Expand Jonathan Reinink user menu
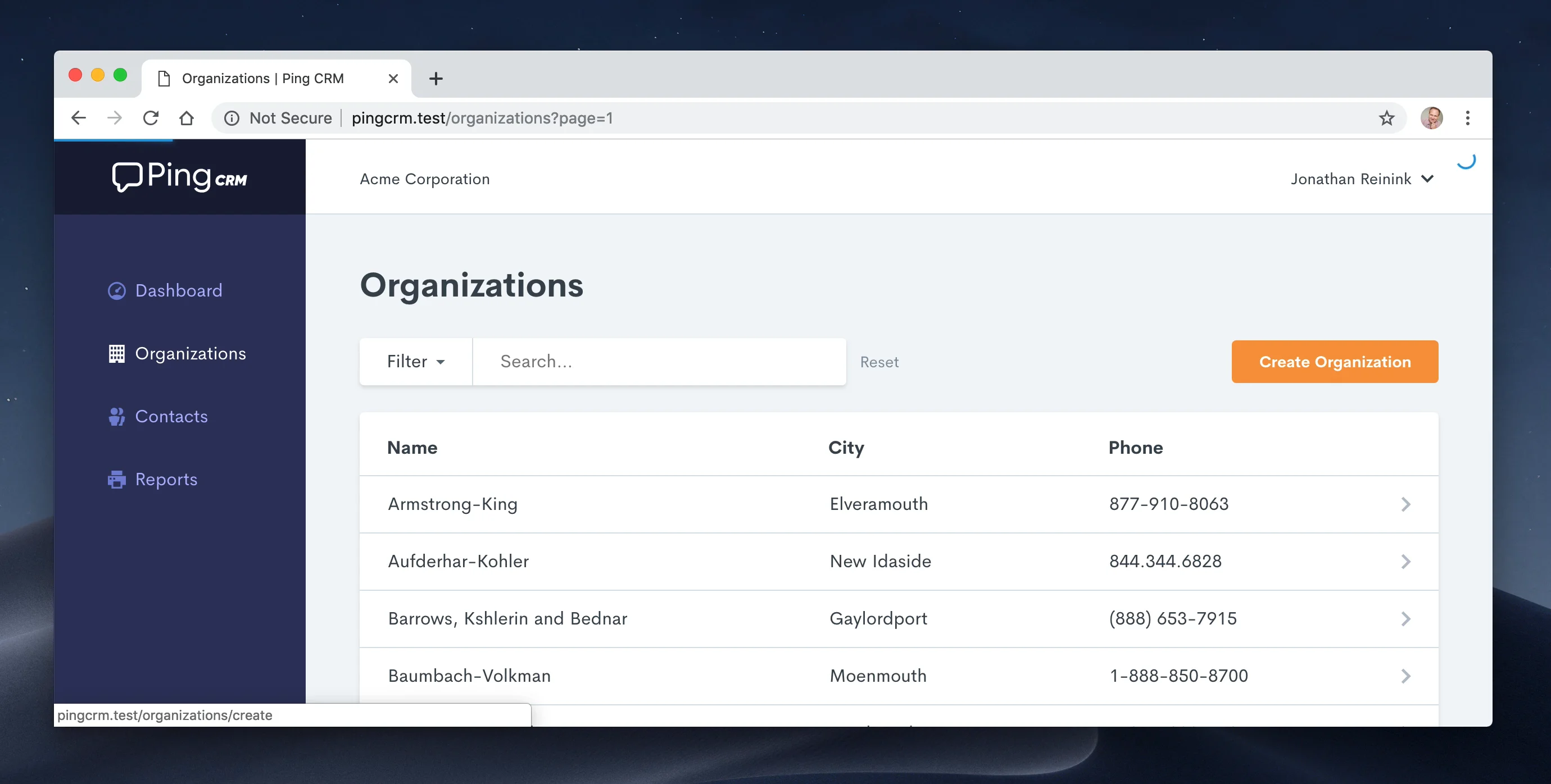The height and width of the screenshot is (784, 1551). (1361, 179)
